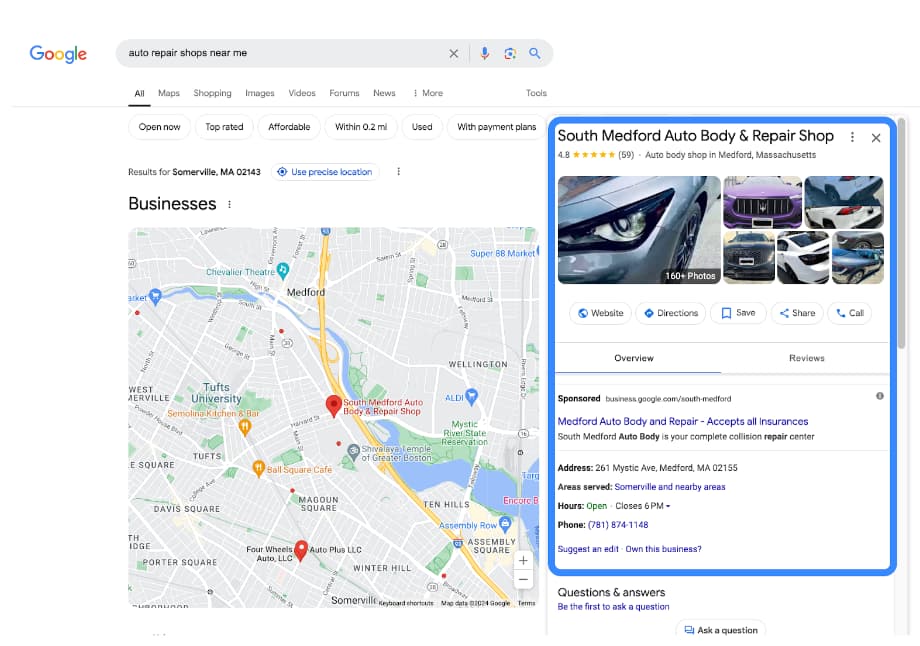Click the right-side panel scrollbar

(901, 235)
